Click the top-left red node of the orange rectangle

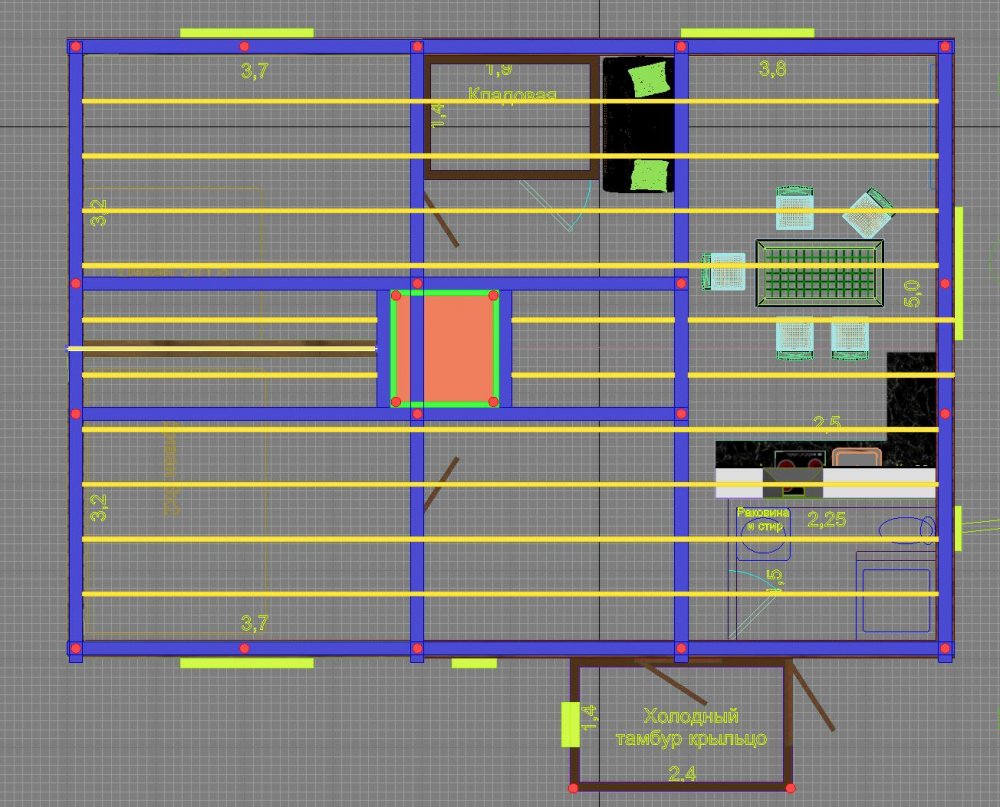396,296
